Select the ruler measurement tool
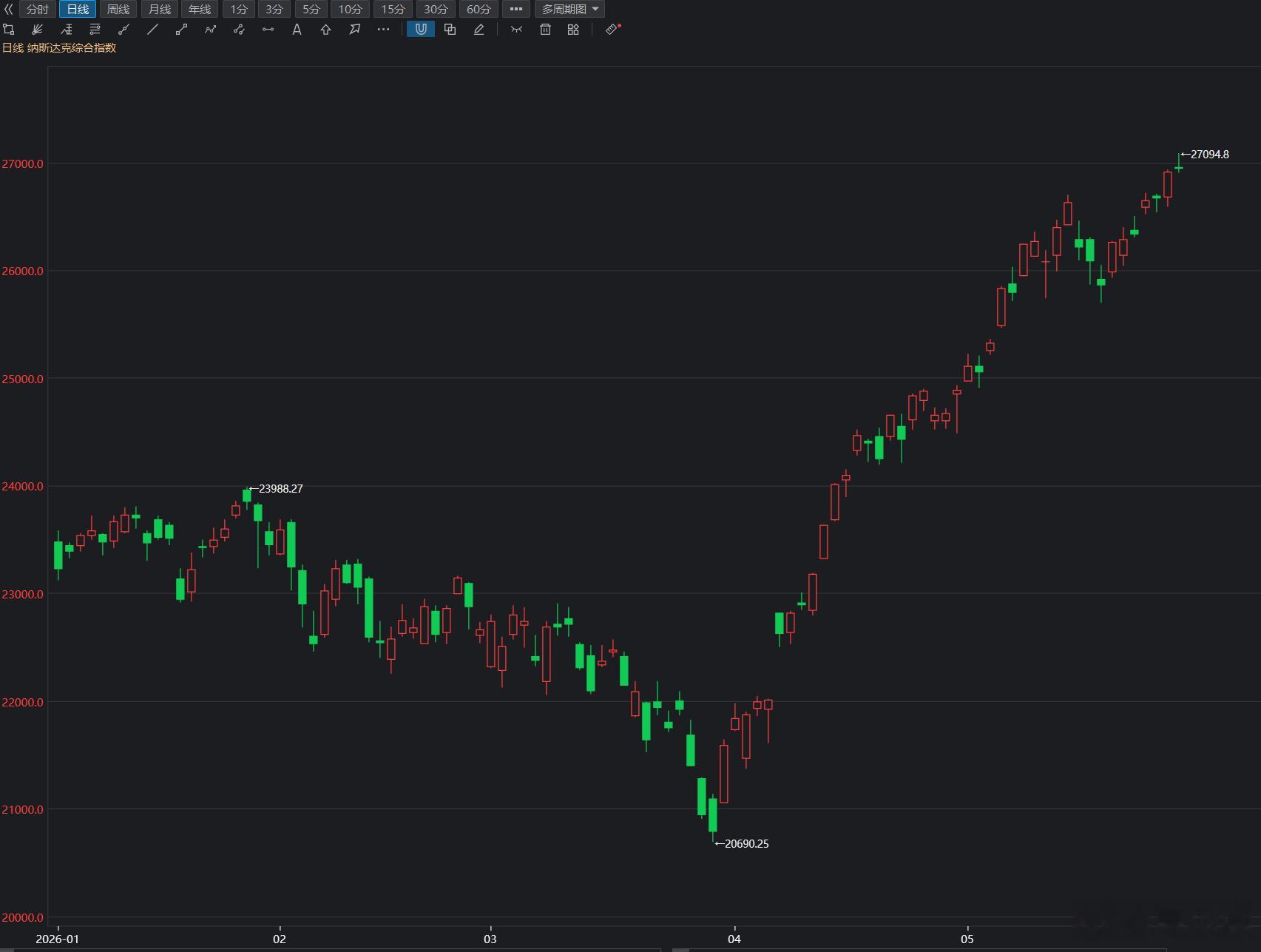 612,30
